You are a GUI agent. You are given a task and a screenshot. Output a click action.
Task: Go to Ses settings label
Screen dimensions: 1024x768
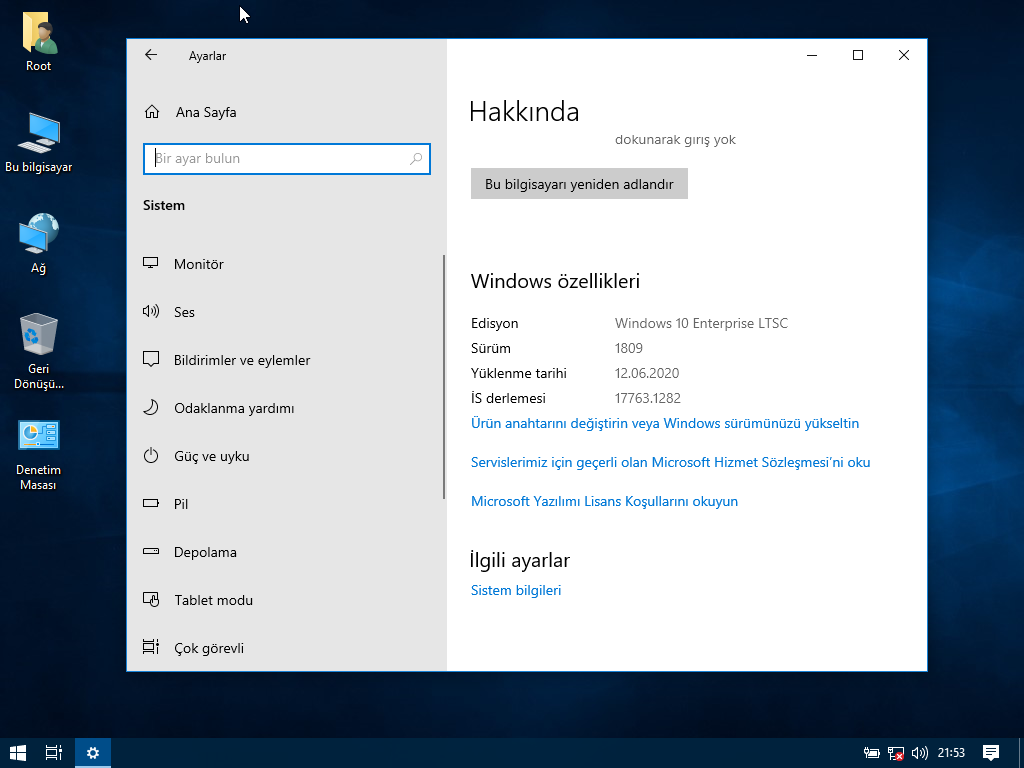184,312
